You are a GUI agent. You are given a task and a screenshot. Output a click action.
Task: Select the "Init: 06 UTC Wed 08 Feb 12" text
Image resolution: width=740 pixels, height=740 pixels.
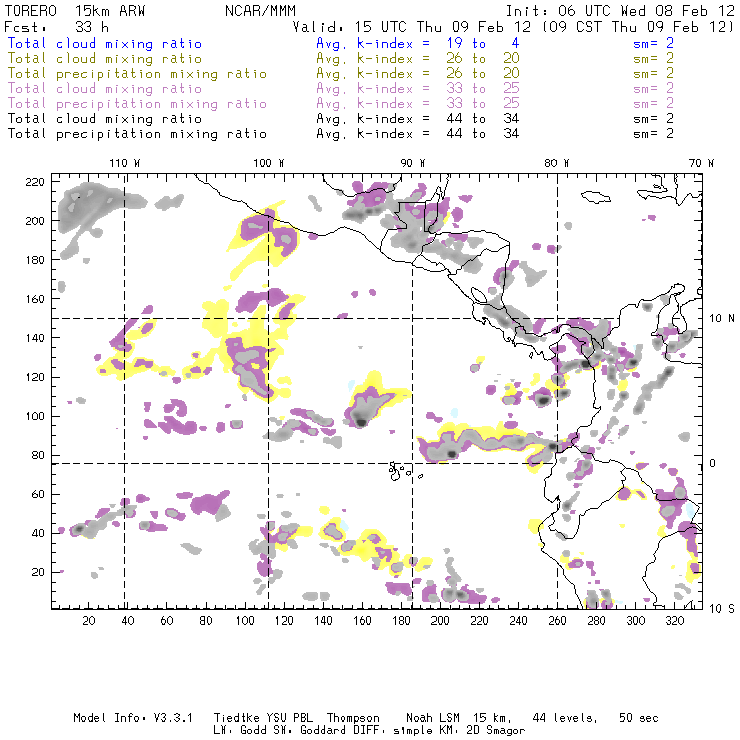620,11
